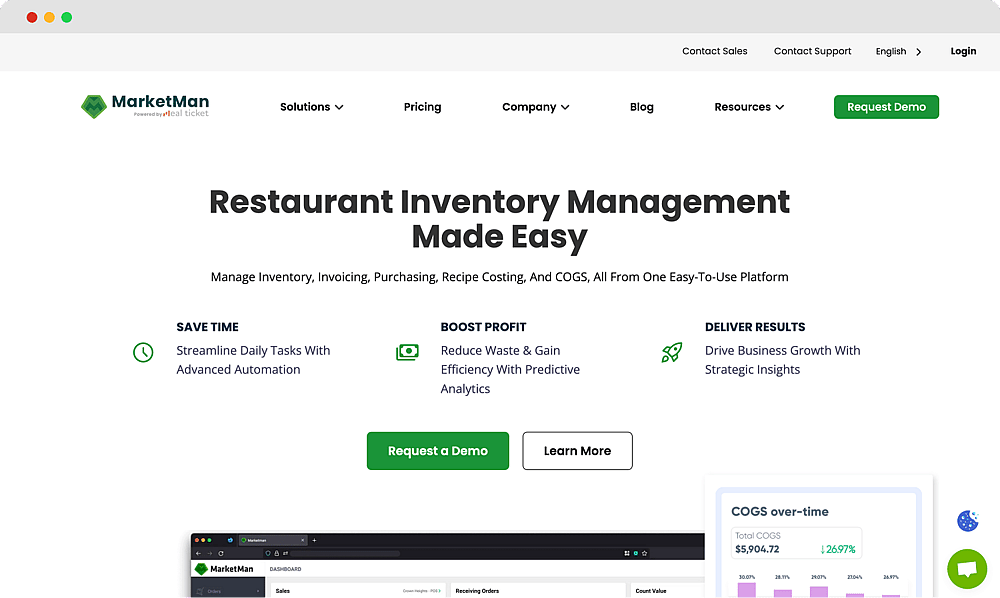Image resolution: width=1000 pixels, height=598 pixels.
Task: Click the 26.97% decrease indicator
Action: (x=837, y=549)
